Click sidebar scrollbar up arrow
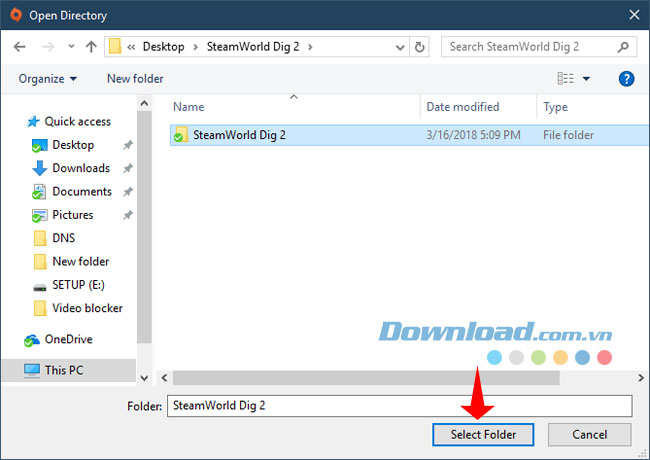 click(144, 103)
